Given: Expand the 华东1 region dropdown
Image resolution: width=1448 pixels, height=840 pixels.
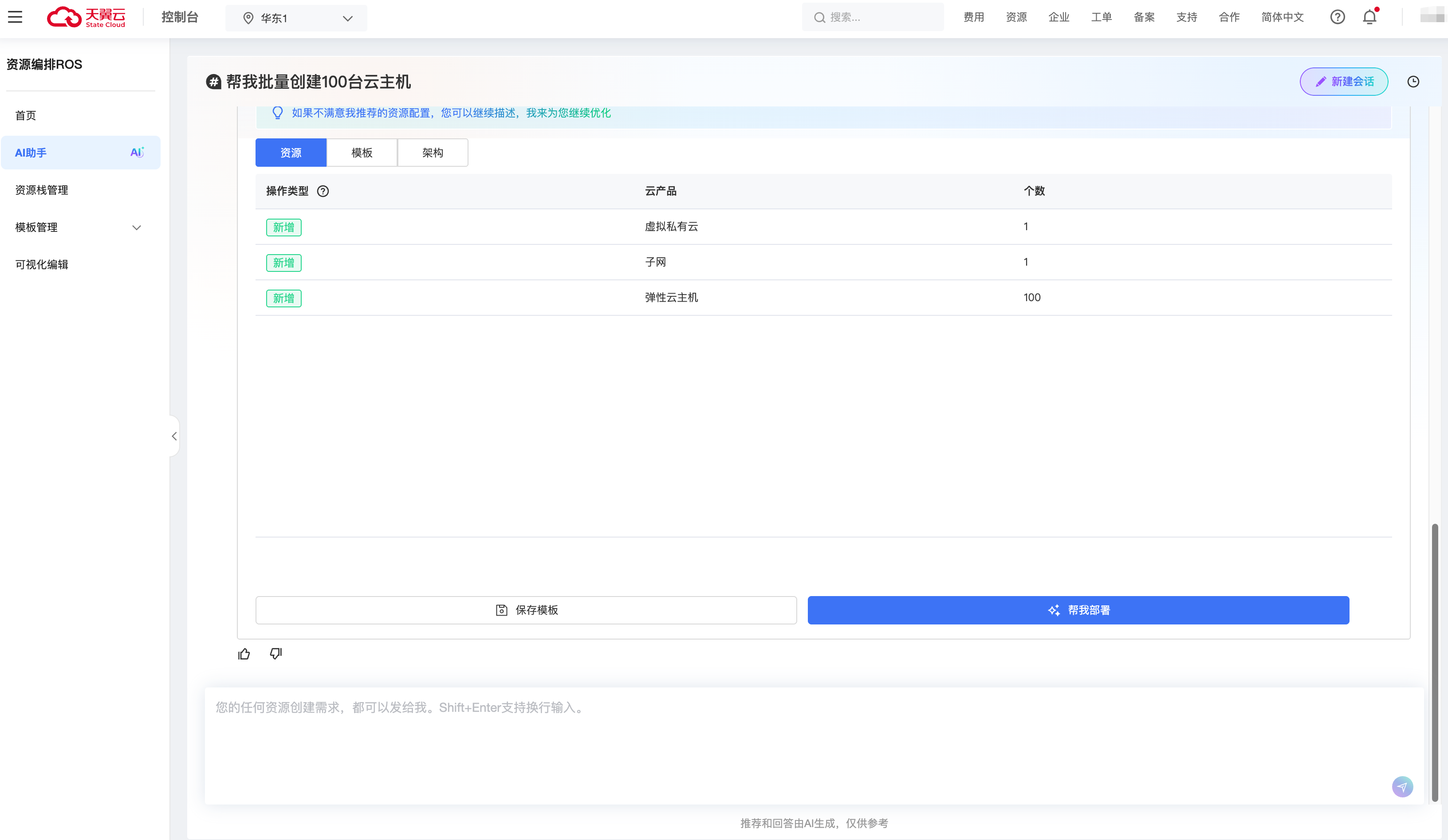Looking at the screenshot, I should click(296, 18).
